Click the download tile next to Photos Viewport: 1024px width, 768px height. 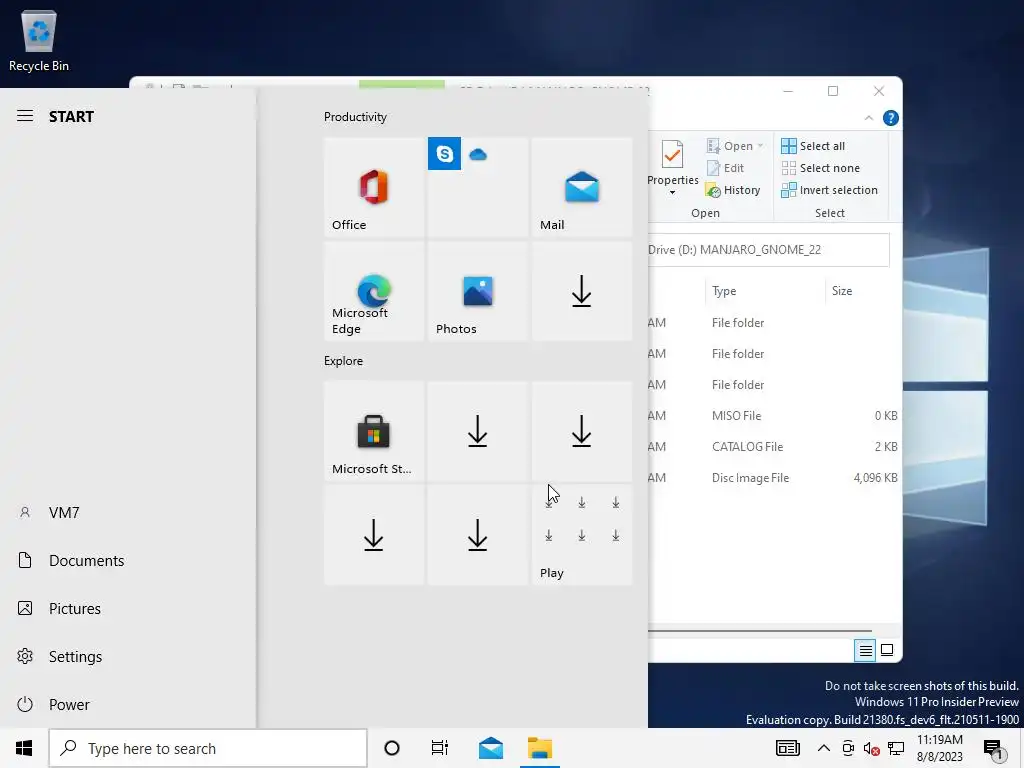click(581, 291)
